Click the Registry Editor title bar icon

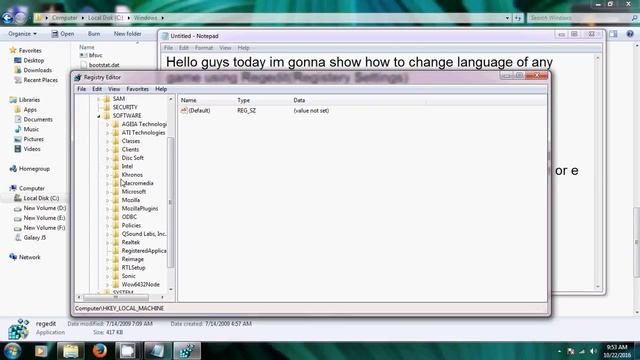pyautogui.click(x=78, y=77)
